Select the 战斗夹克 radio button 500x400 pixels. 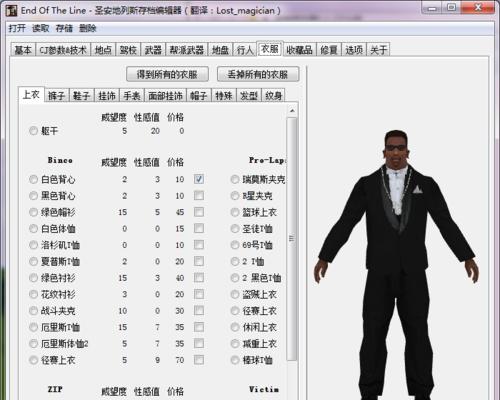(x=33, y=311)
